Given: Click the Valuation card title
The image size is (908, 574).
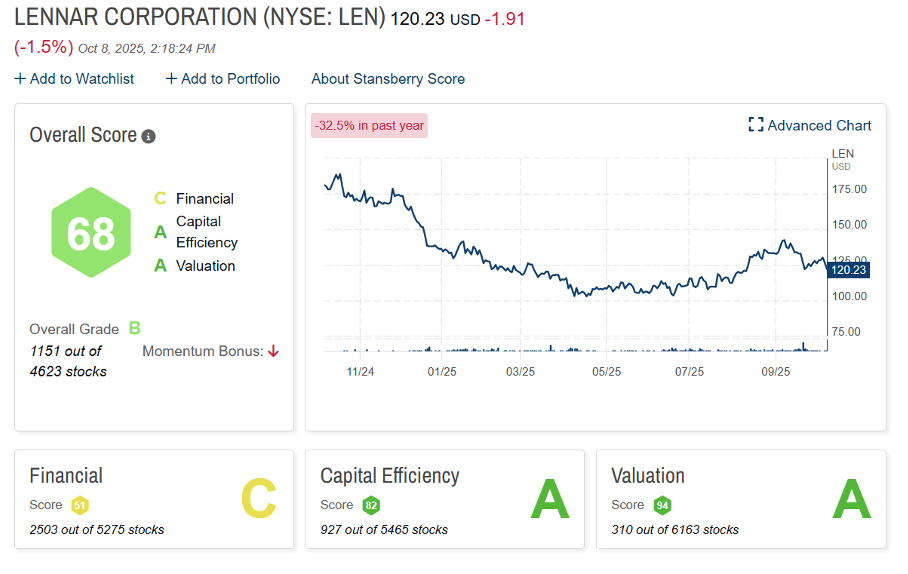Looking at the screenshot, I should 648,475.
